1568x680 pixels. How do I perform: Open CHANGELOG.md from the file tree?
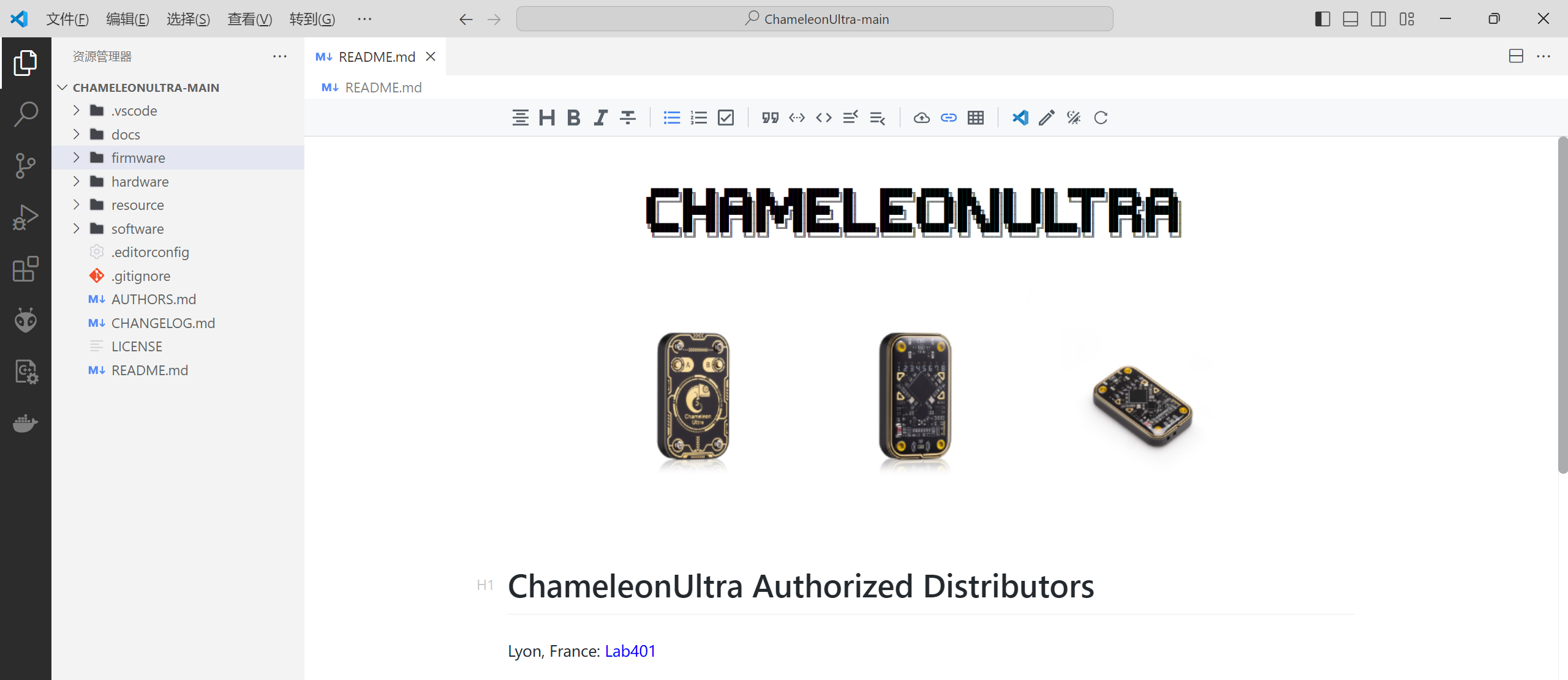pyautogui.click(x=163, y=323)
